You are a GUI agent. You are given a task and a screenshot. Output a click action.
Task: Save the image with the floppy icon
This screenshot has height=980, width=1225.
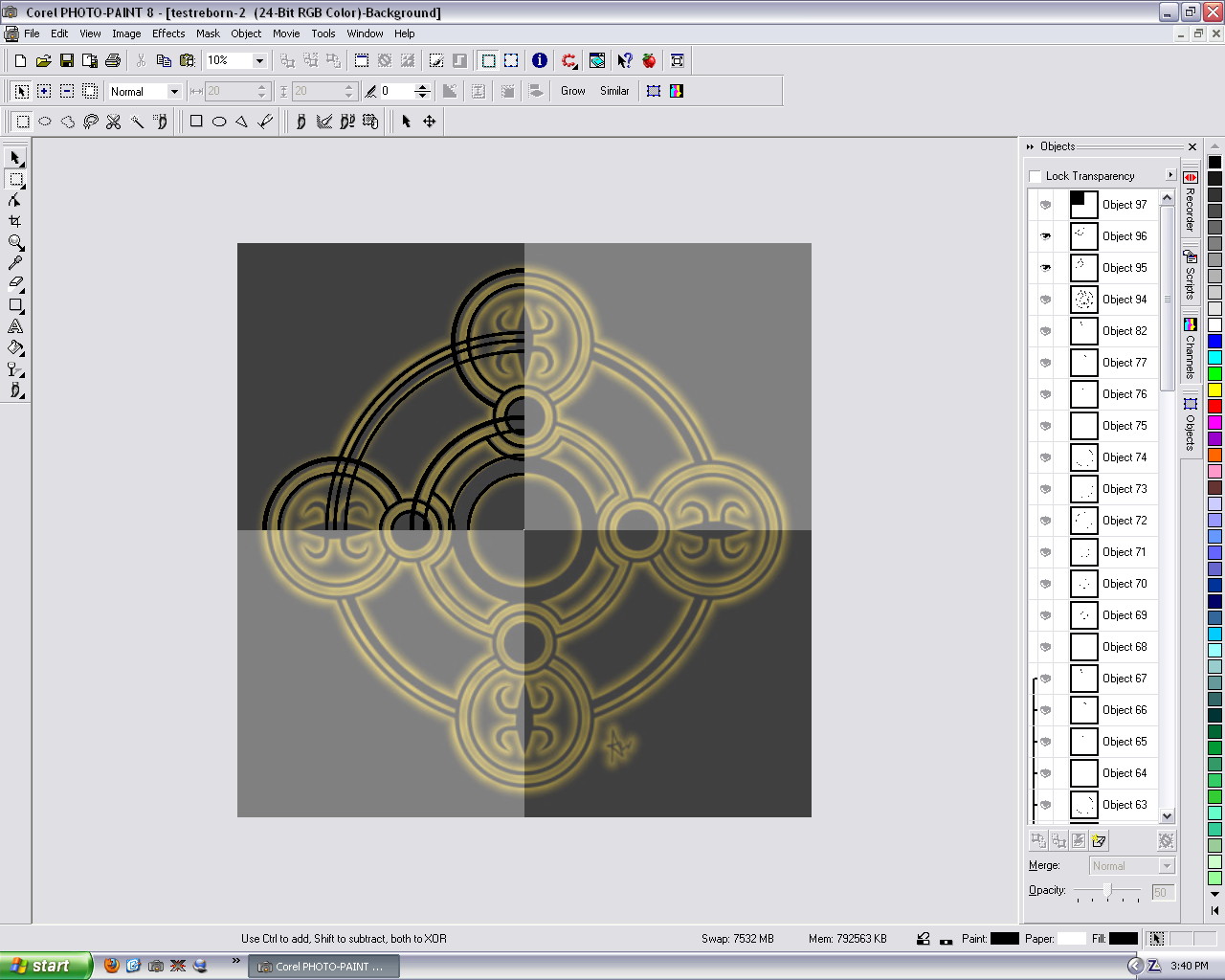tap(66, 60)
